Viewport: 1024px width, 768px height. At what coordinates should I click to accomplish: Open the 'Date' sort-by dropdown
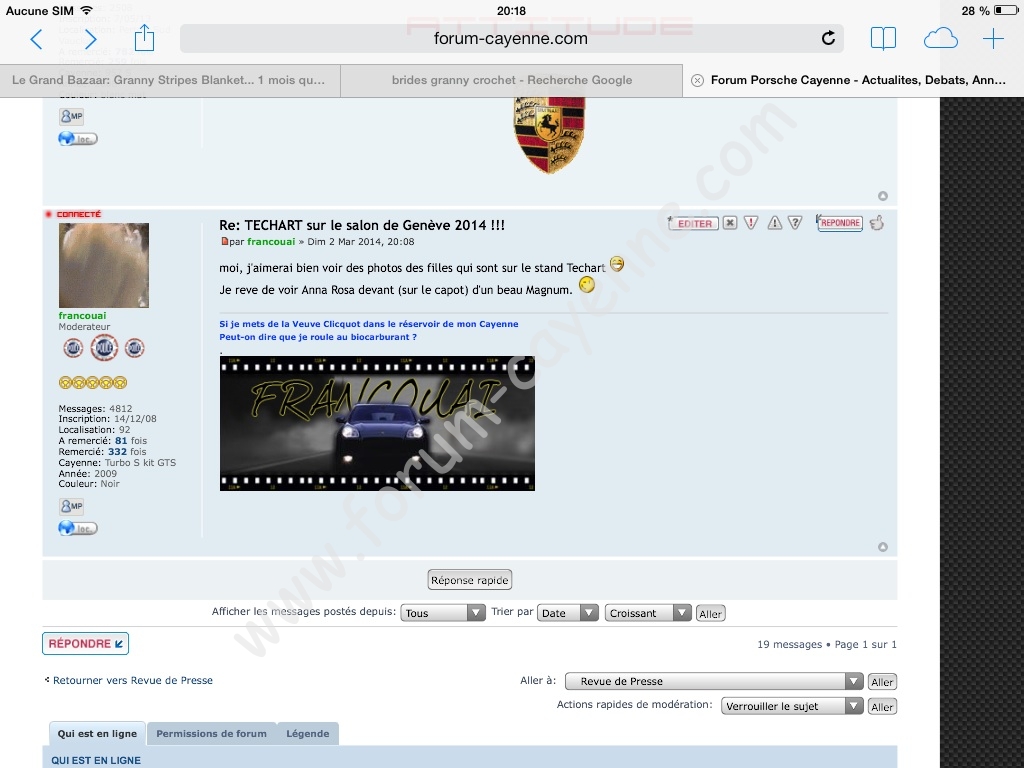point(568,613)
